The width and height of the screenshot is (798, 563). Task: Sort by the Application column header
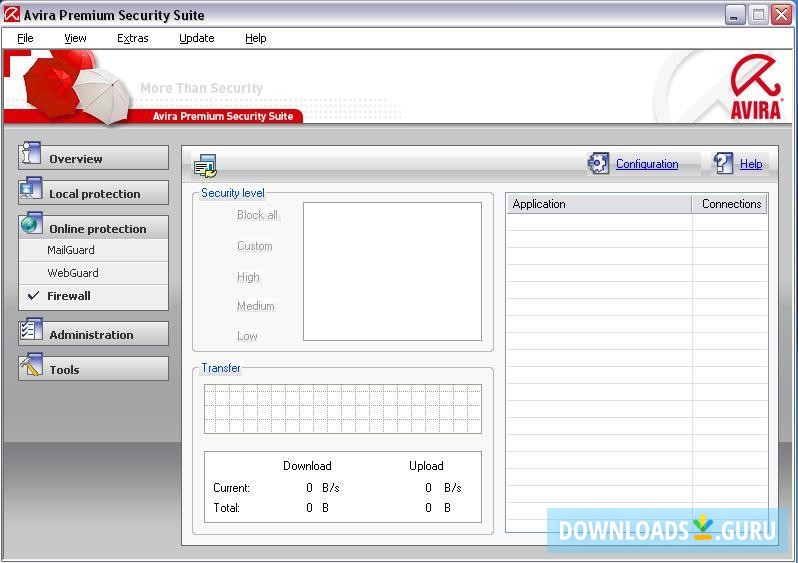(599, 204)
